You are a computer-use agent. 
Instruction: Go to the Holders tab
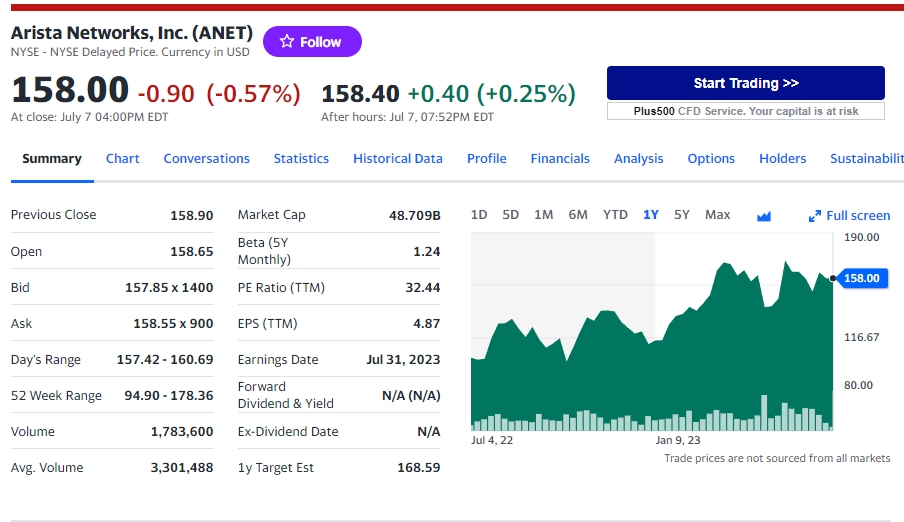pos(782,159)
